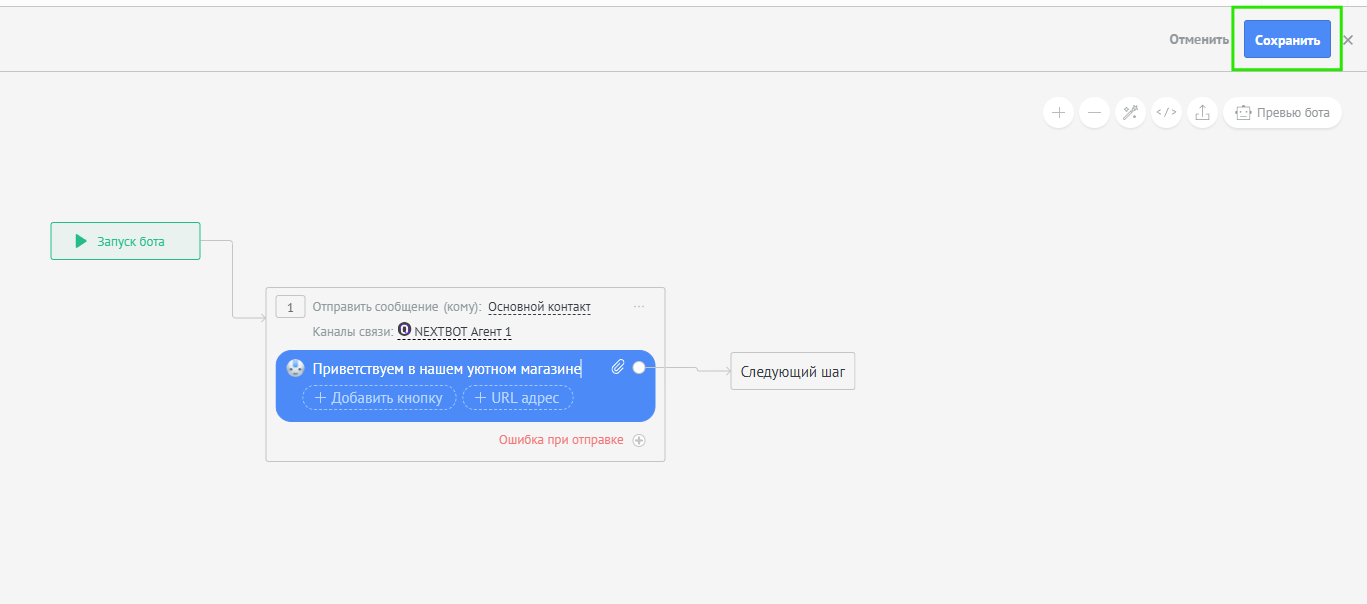Open Превью бота preview
The width and height of the screenshot is (1367, 604).
point(1283,113)
